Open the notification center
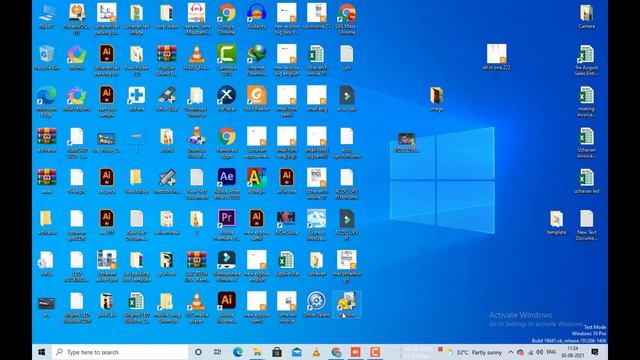 pos(595,352)
